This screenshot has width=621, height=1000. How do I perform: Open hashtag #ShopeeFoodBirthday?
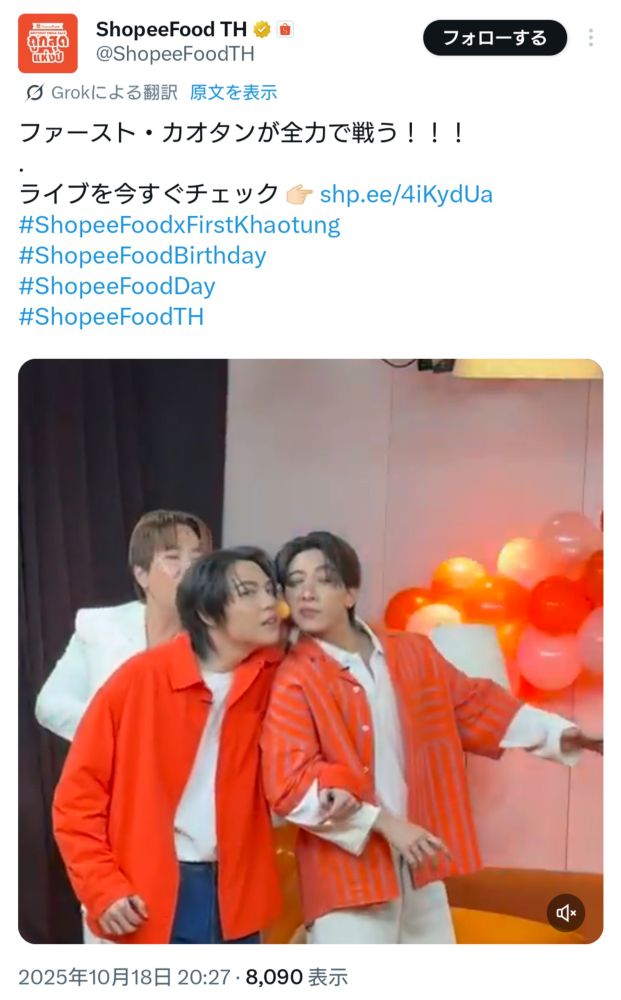click(142, 256)
